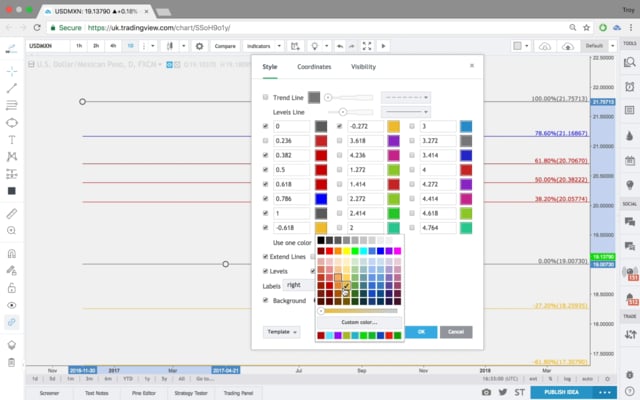Click the undo arrow in toolbar
Image resolution: width=640 pixels, height=400 pixels.
point(340,46)
